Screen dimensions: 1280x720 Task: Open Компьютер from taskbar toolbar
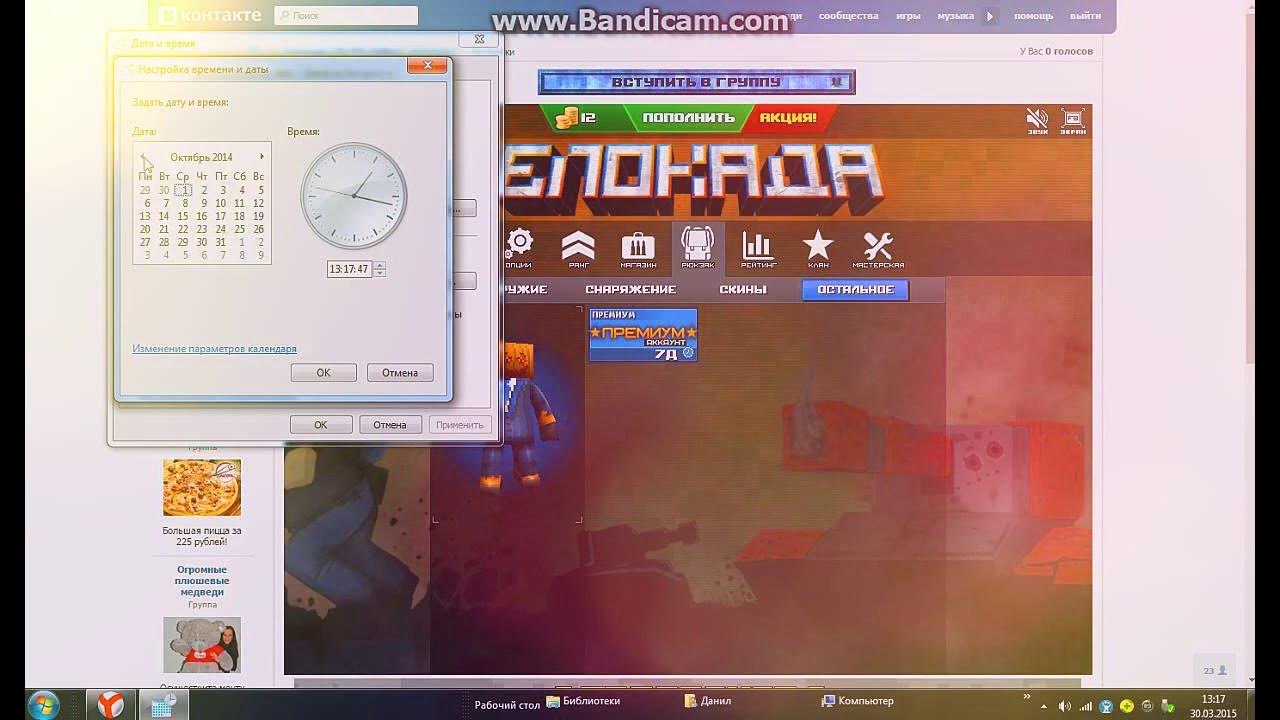(x=857, y=701)
